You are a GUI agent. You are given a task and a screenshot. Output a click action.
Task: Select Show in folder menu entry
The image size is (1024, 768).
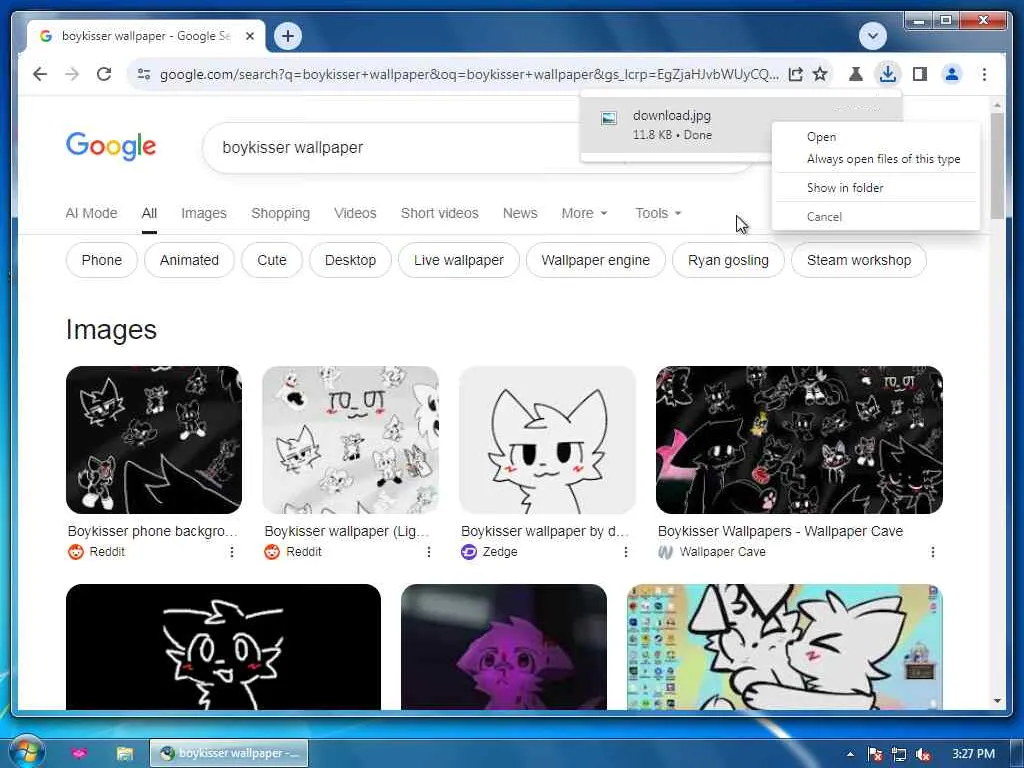click(844, 188)
